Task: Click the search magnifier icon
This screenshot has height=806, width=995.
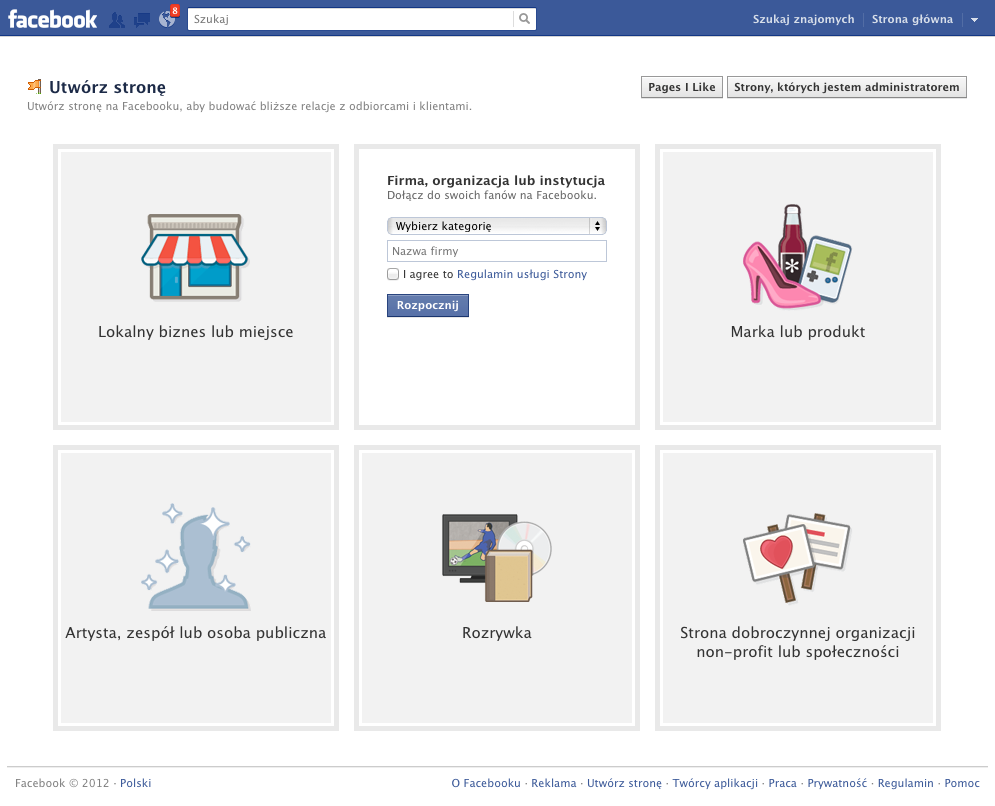Action: pyautogui.click(x=524, y=19)
